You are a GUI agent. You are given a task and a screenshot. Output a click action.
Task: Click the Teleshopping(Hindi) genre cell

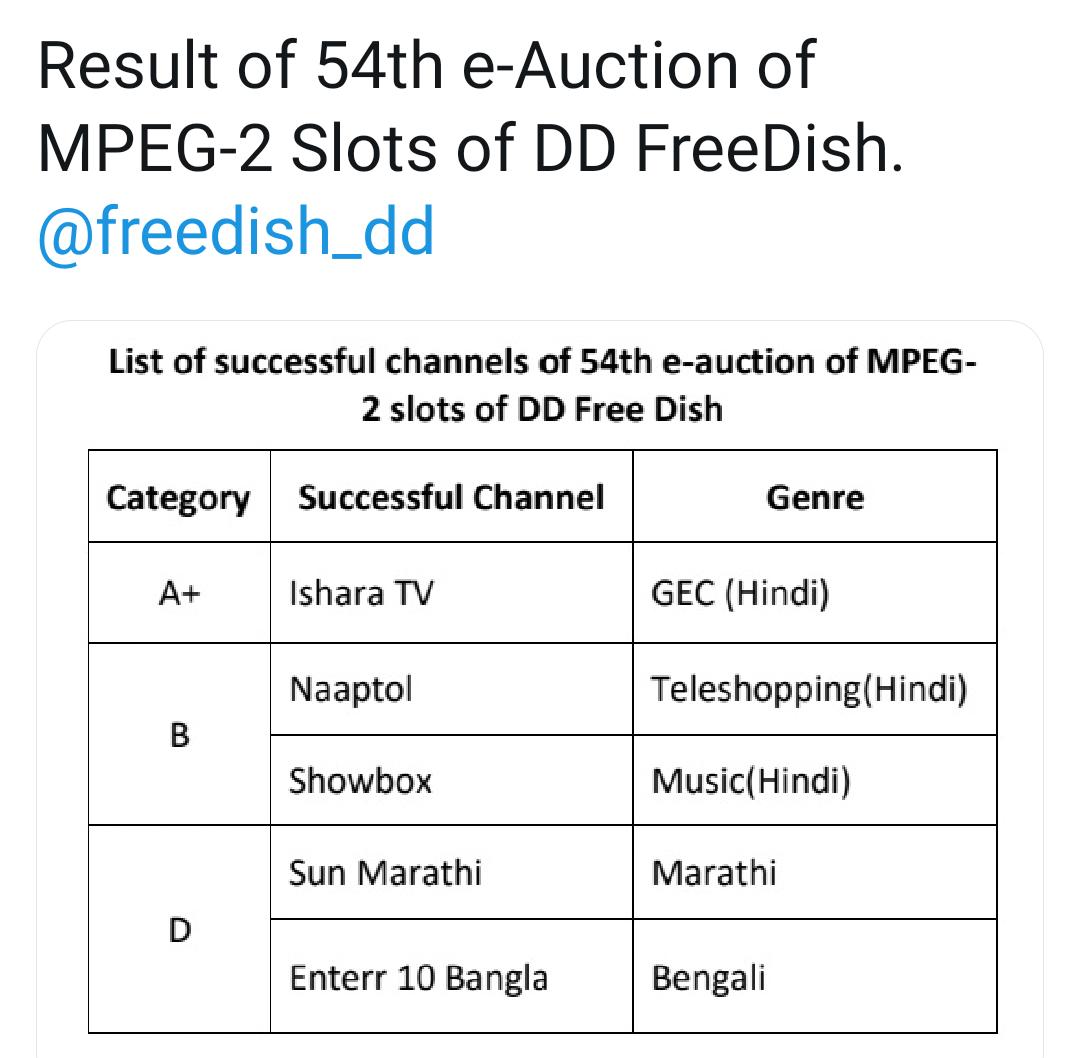click(x=815, y=689)
